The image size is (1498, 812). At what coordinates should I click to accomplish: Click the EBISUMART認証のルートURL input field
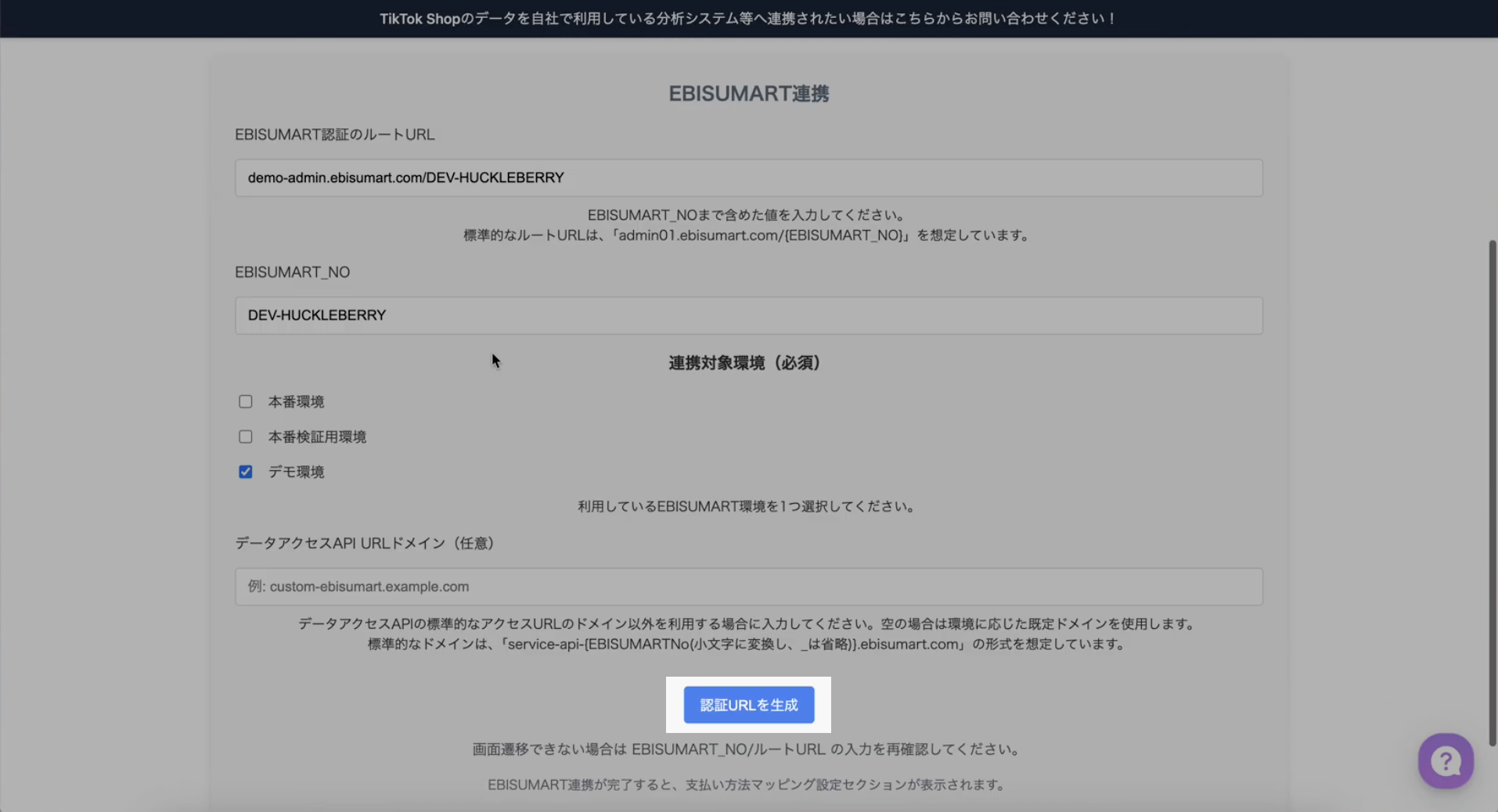[749, 178]
